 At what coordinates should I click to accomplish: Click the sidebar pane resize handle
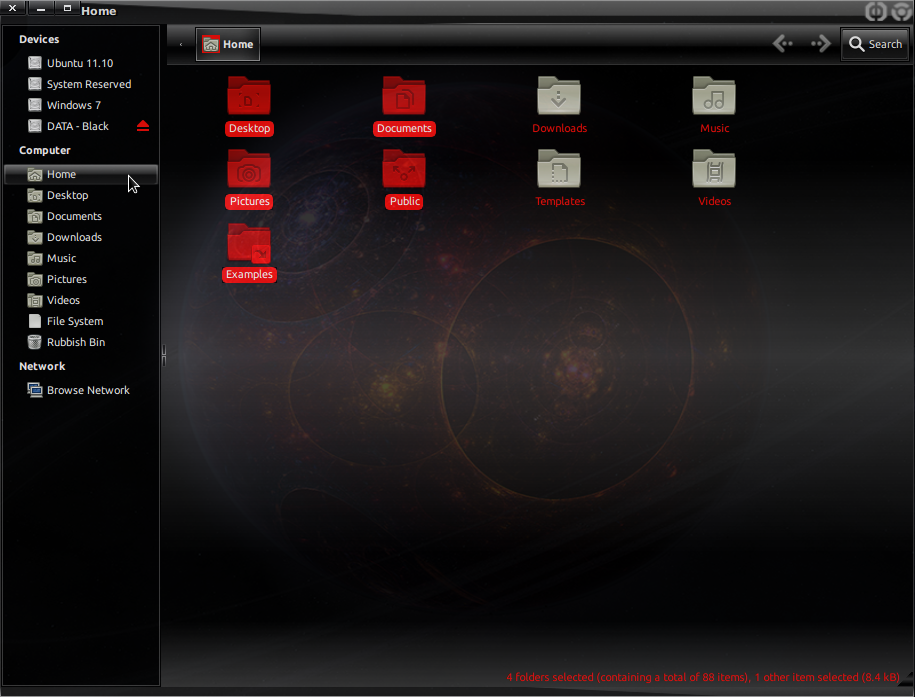pos(163,355)
